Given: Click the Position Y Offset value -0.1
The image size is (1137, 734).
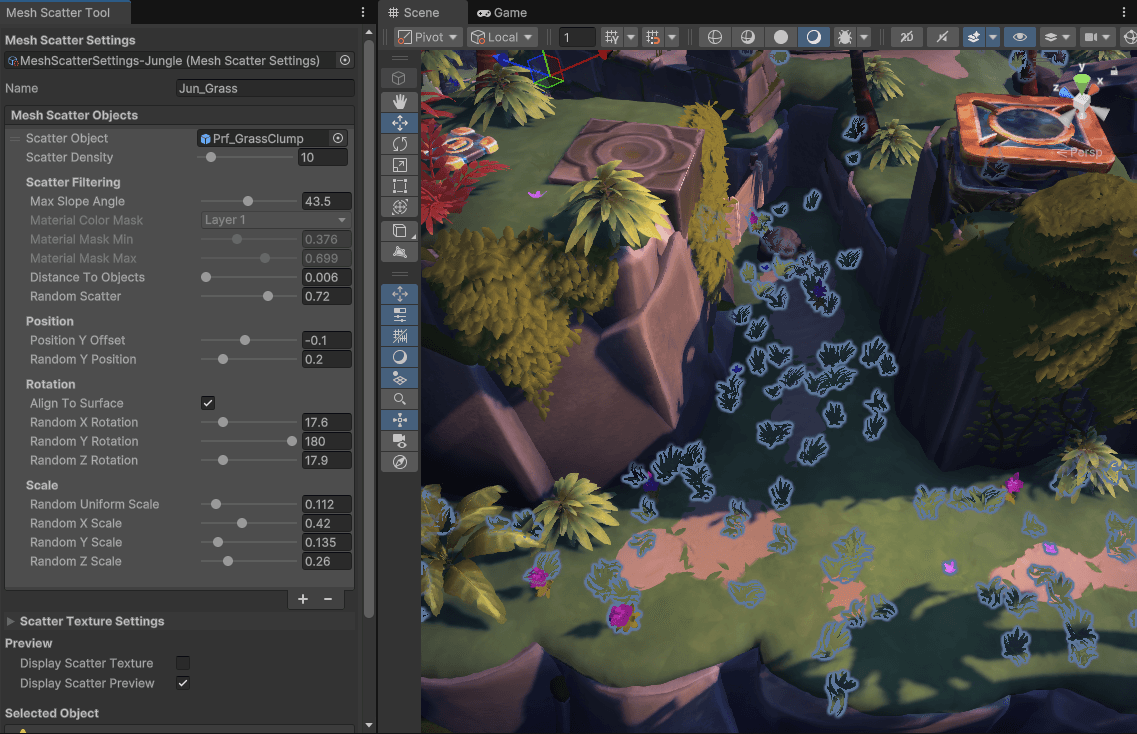Looking at the screenshot, I should coord(326,340).
